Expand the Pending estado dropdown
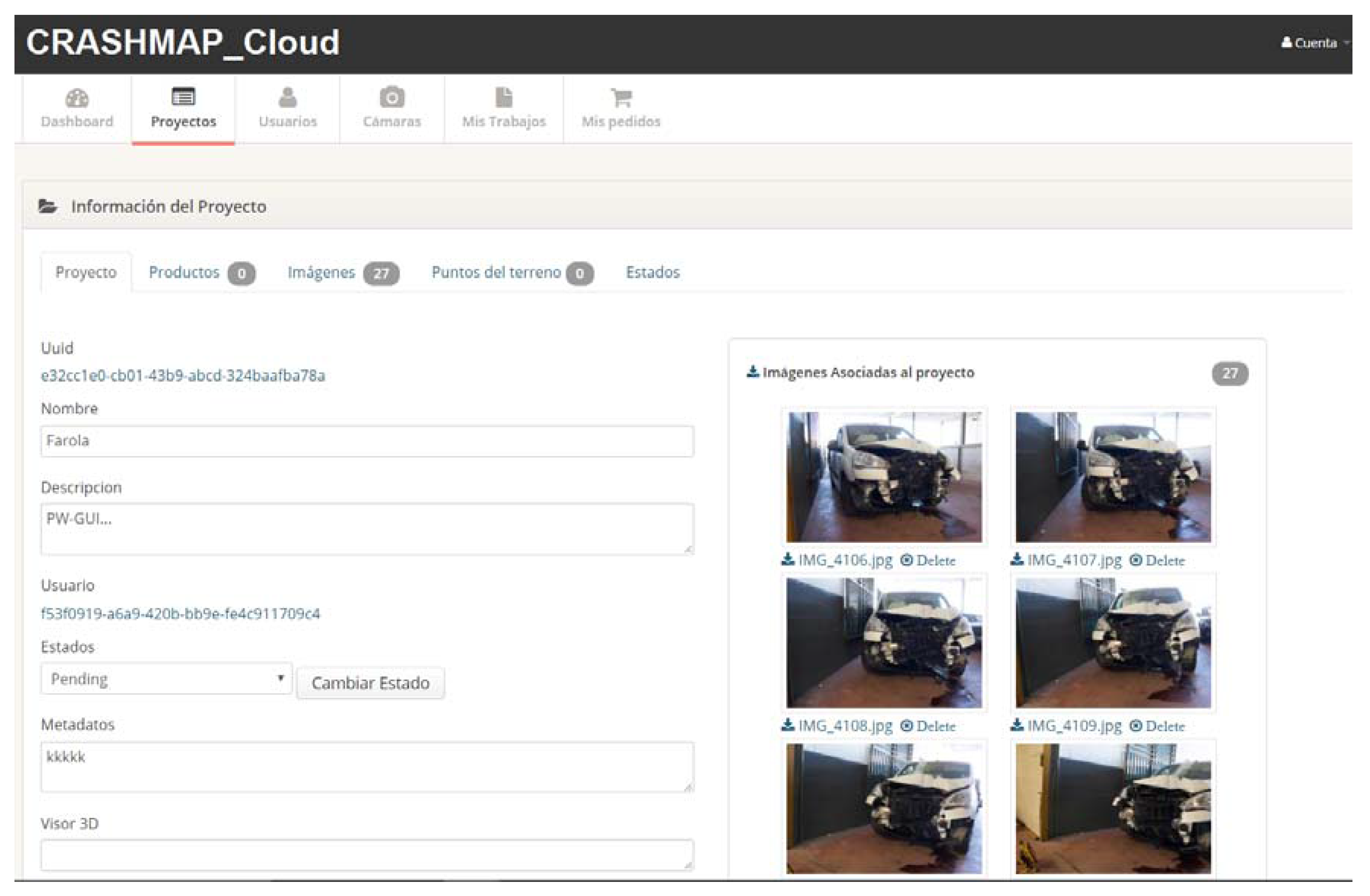 (166, 679)
